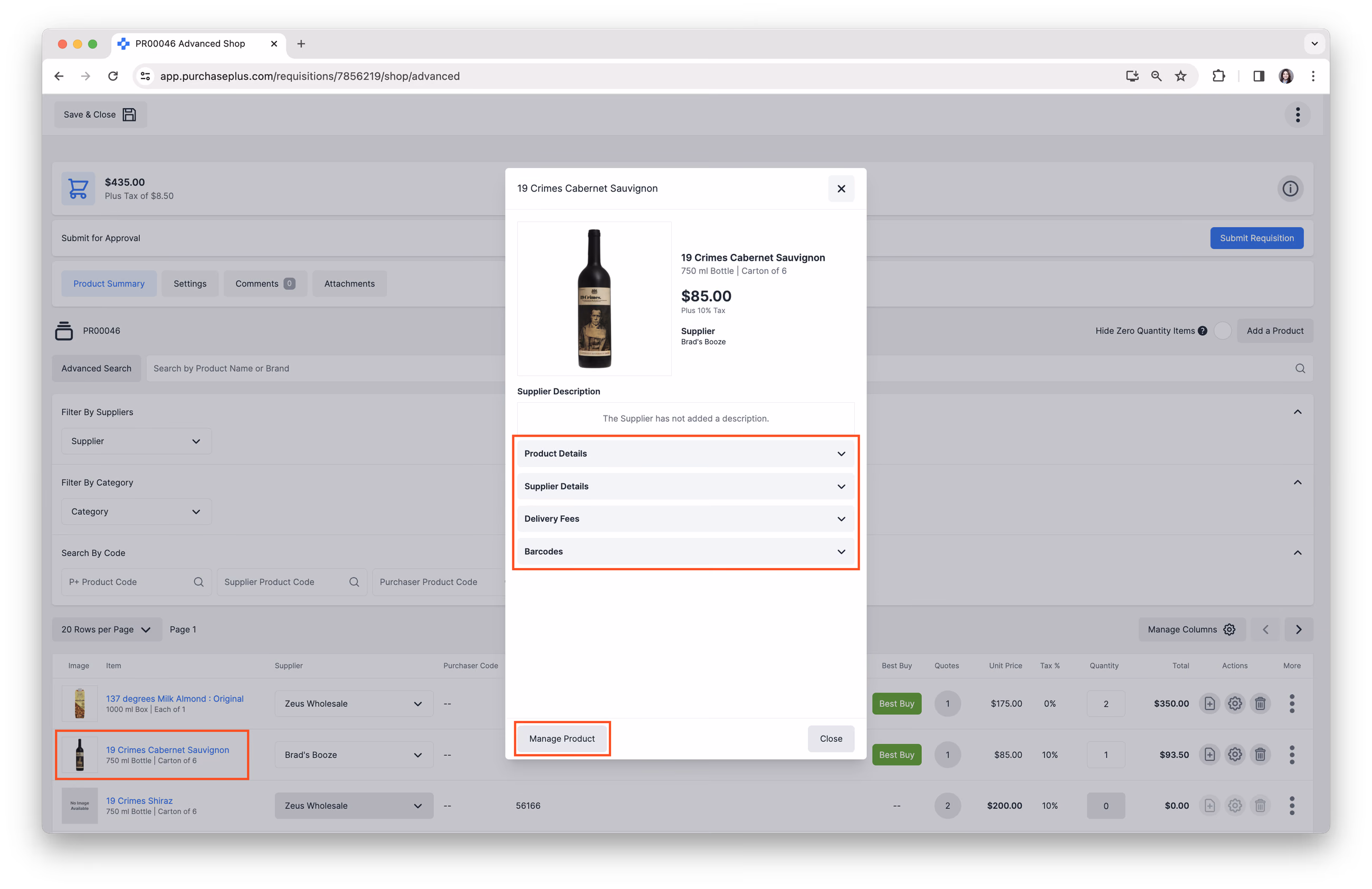Viewport: 1372px width, 889px height.
Task: Collapse the Filter By Category section
Action: point(1298,482)
